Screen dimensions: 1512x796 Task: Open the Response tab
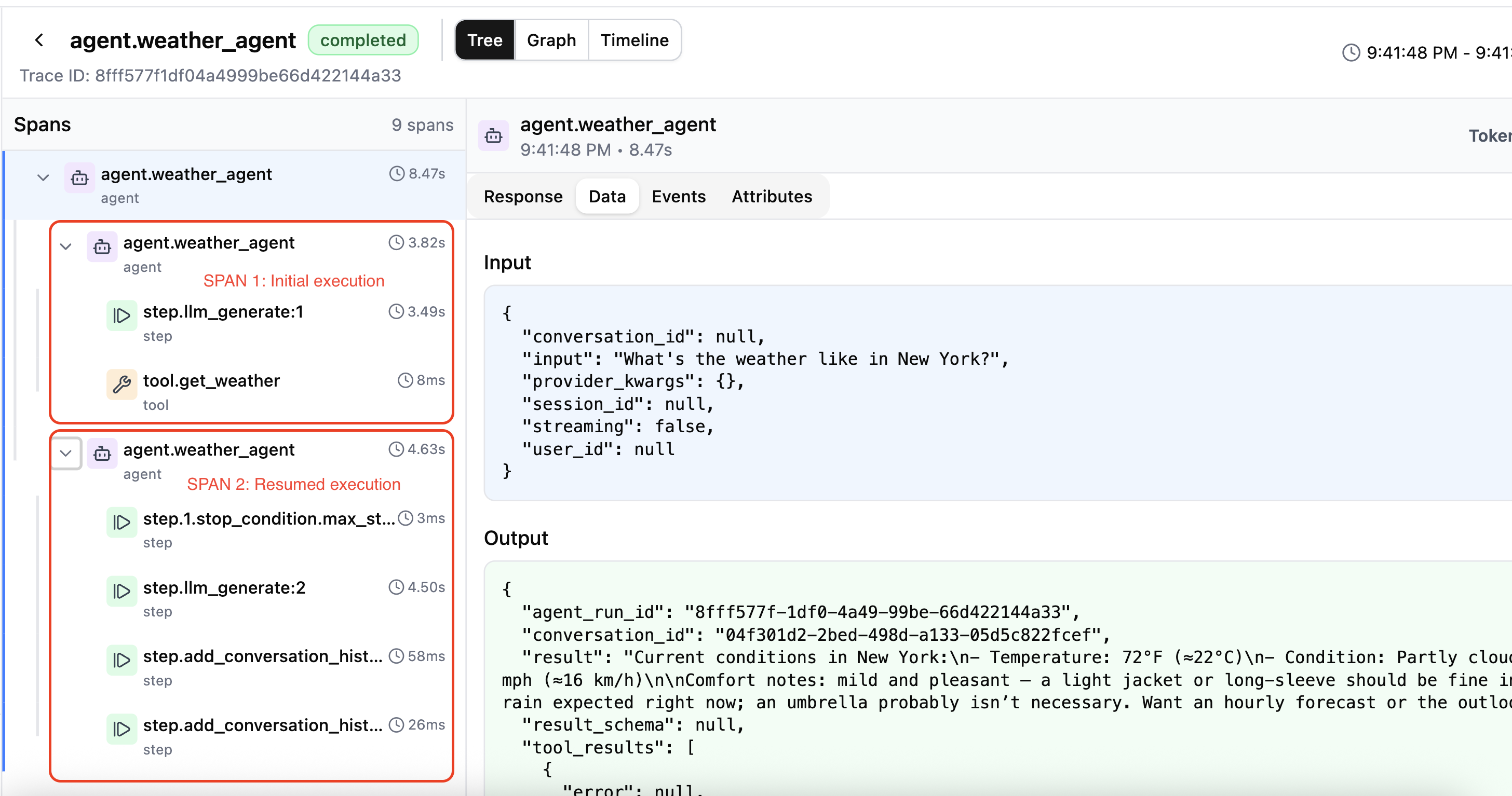pos(522,197)
